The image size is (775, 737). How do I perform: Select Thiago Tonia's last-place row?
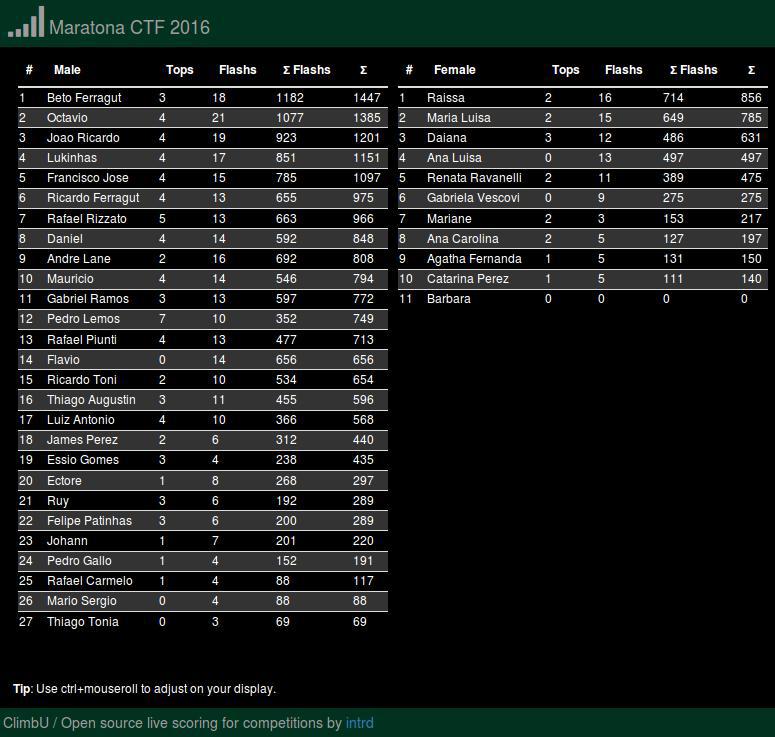203,621
